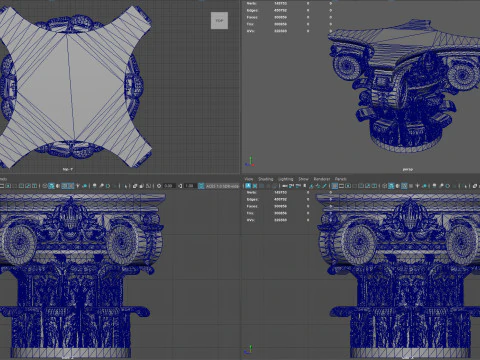Open the Show menu of the bottom-right viewport
The image size is (480, 360).
(x=303, y=179)
